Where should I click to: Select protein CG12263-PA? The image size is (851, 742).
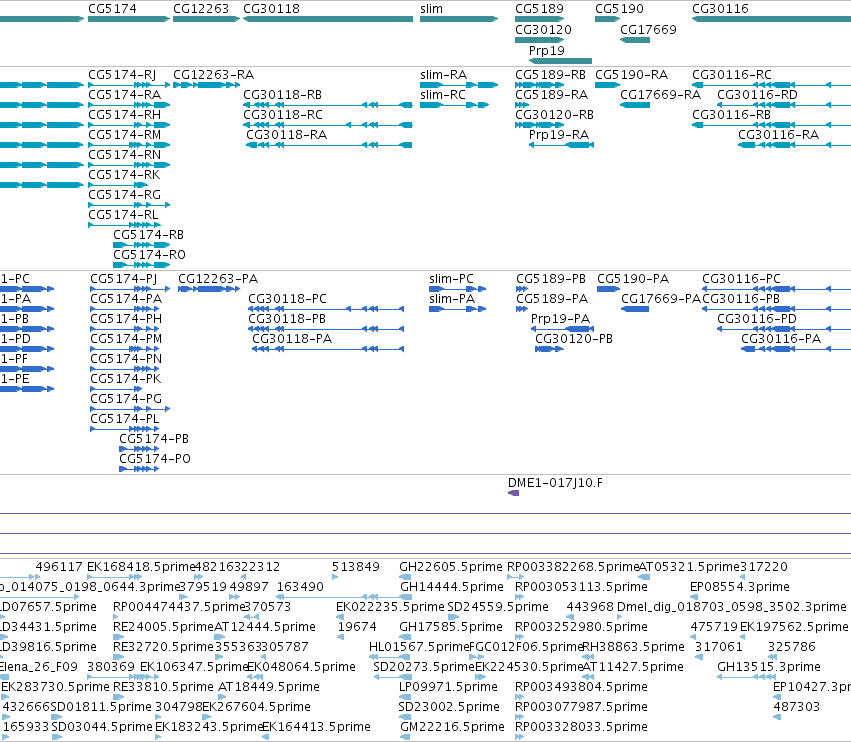[x=218, y=278]
